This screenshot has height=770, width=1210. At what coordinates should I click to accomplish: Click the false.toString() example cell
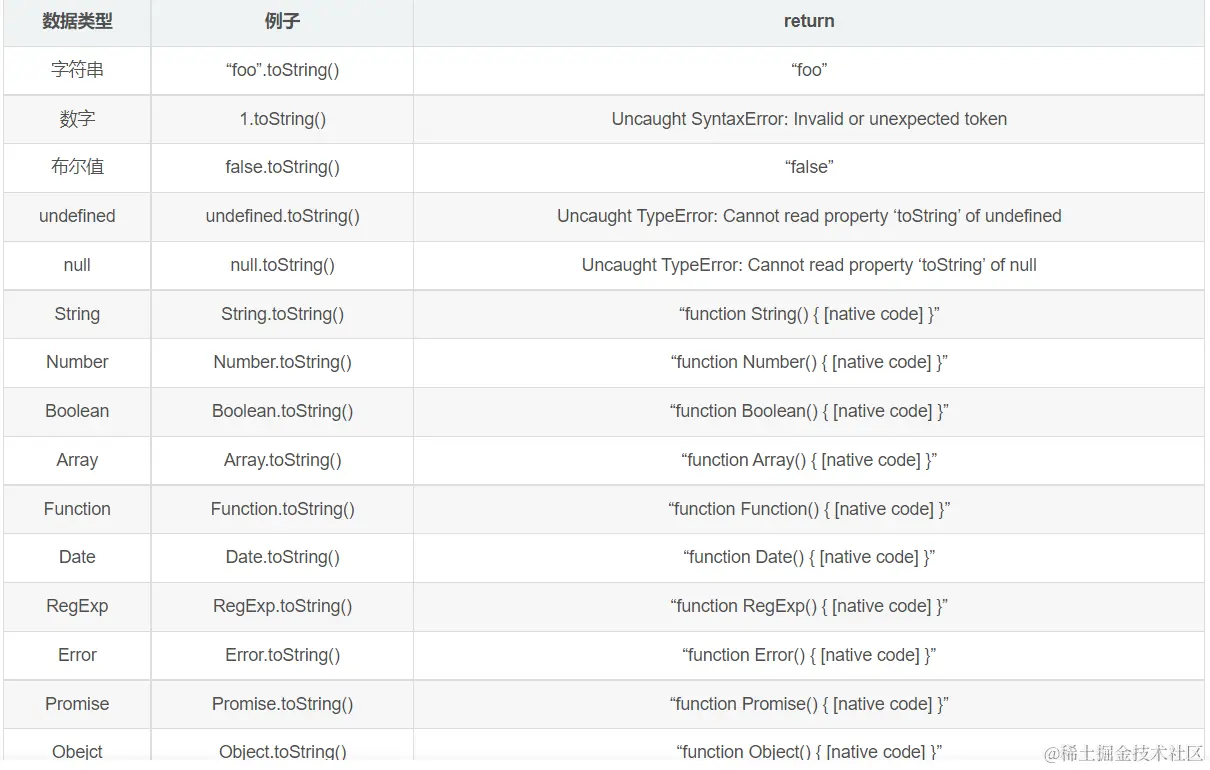tap(281, 167)
